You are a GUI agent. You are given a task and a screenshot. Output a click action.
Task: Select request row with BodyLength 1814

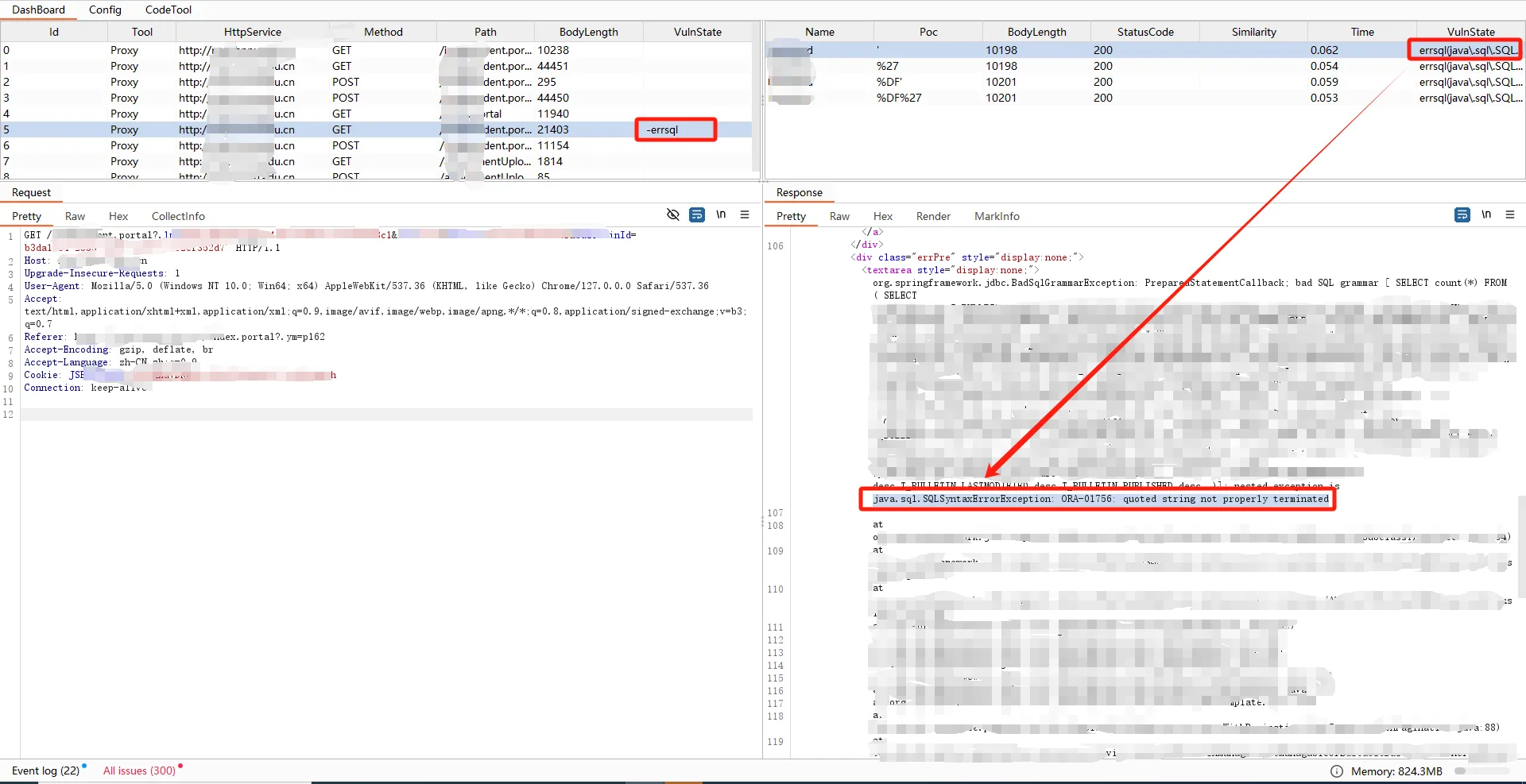click(x=377, y=161)
